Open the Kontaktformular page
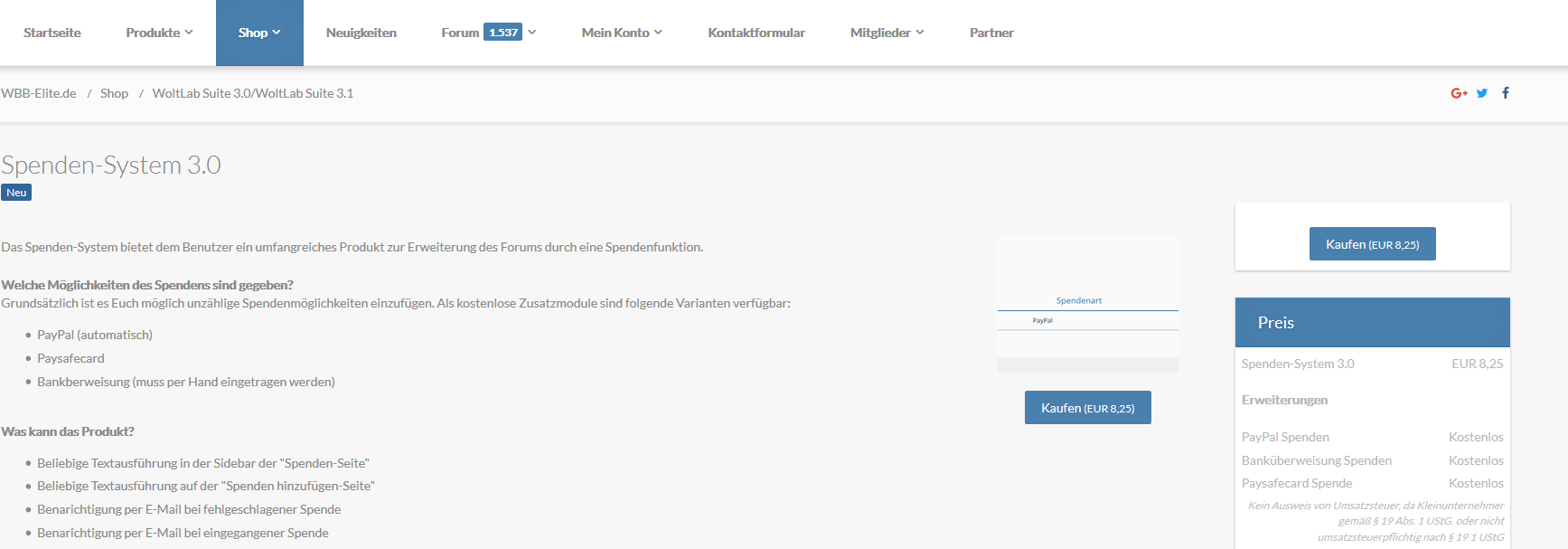1568x549 pixels. [x=756, y=33]
